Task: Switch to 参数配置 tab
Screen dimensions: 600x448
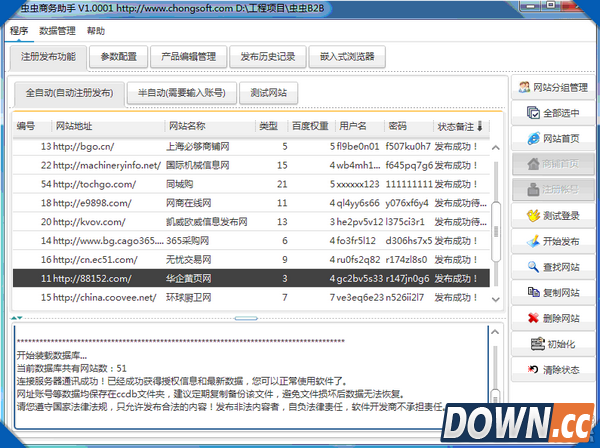Action: [x=119, y=57]
